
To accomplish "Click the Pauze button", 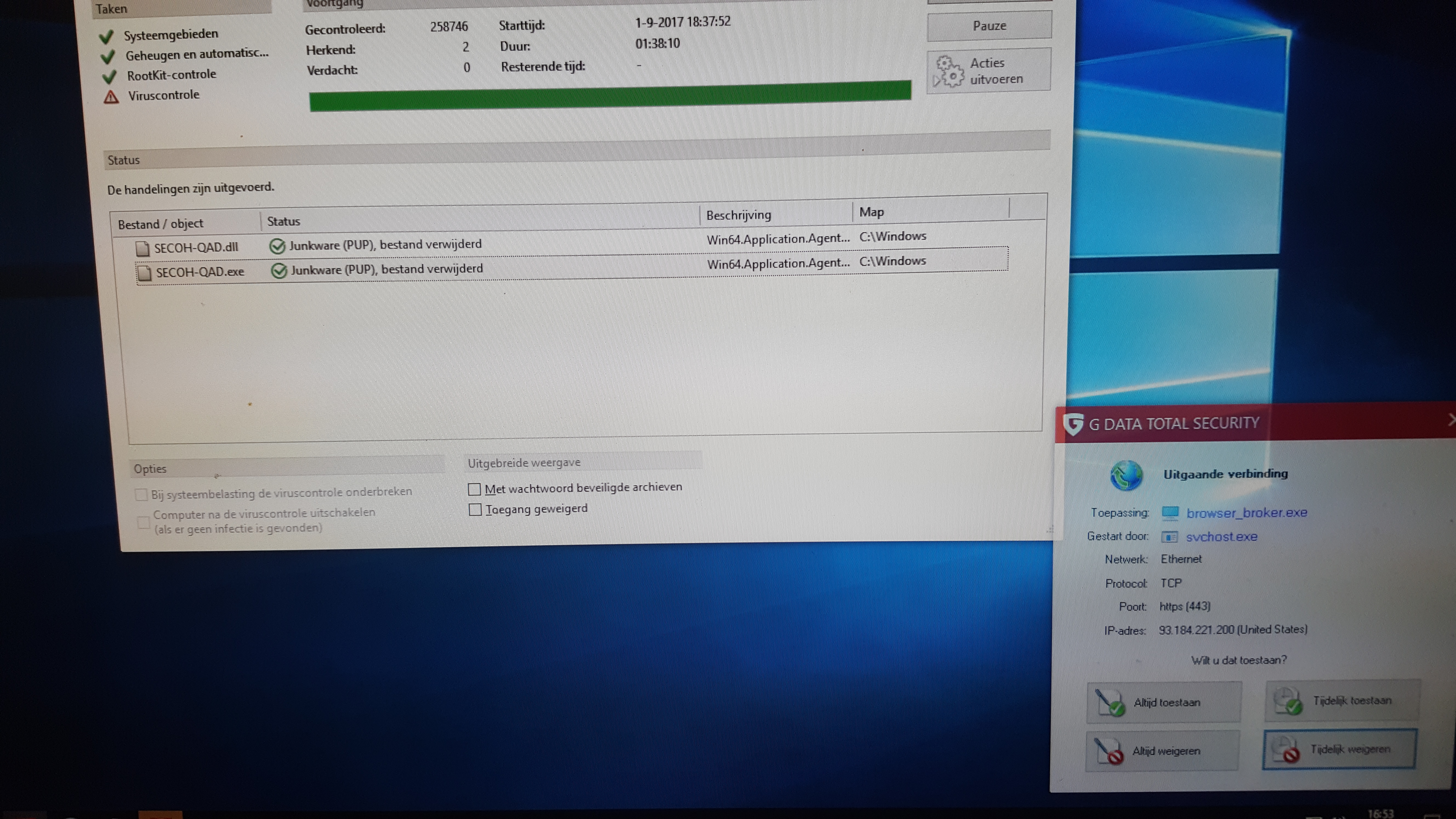I will (989, 26).
